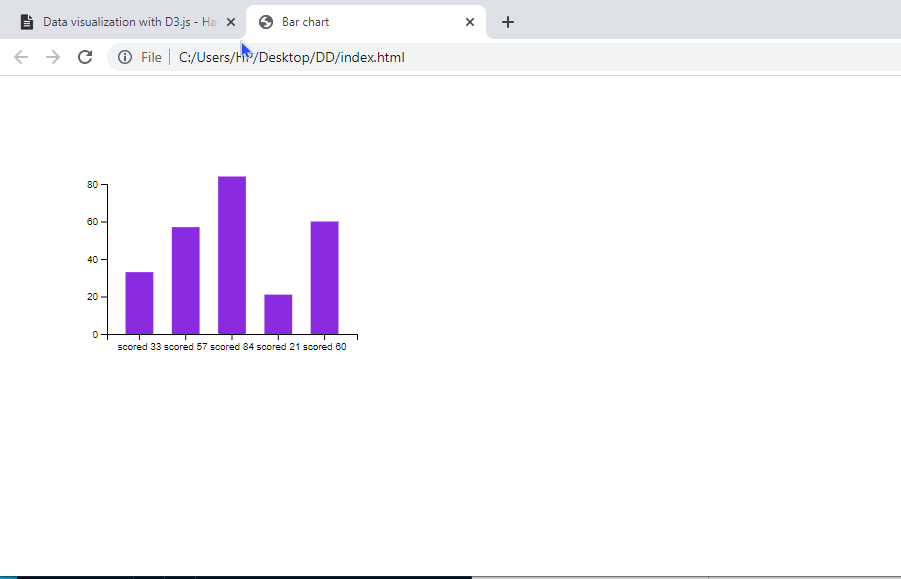Click the purple bar for scored 60
The width and height of the screenshot is (901, 579).
(325, 278)
